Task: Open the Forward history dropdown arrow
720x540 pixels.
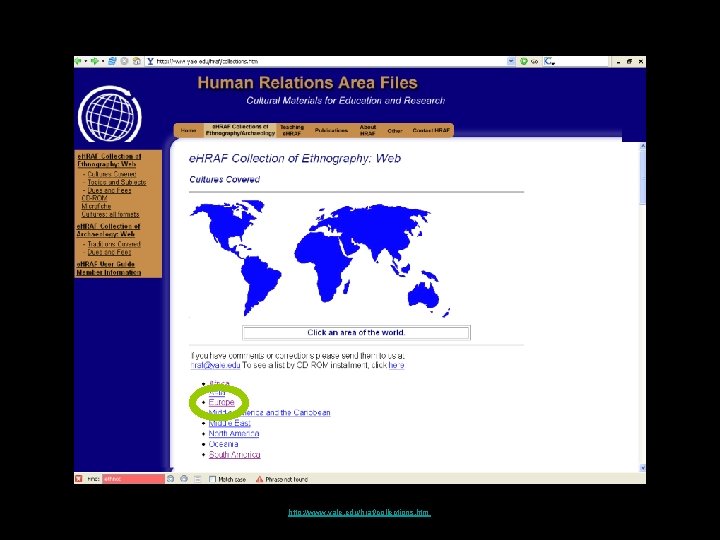Action: [102, 61]
